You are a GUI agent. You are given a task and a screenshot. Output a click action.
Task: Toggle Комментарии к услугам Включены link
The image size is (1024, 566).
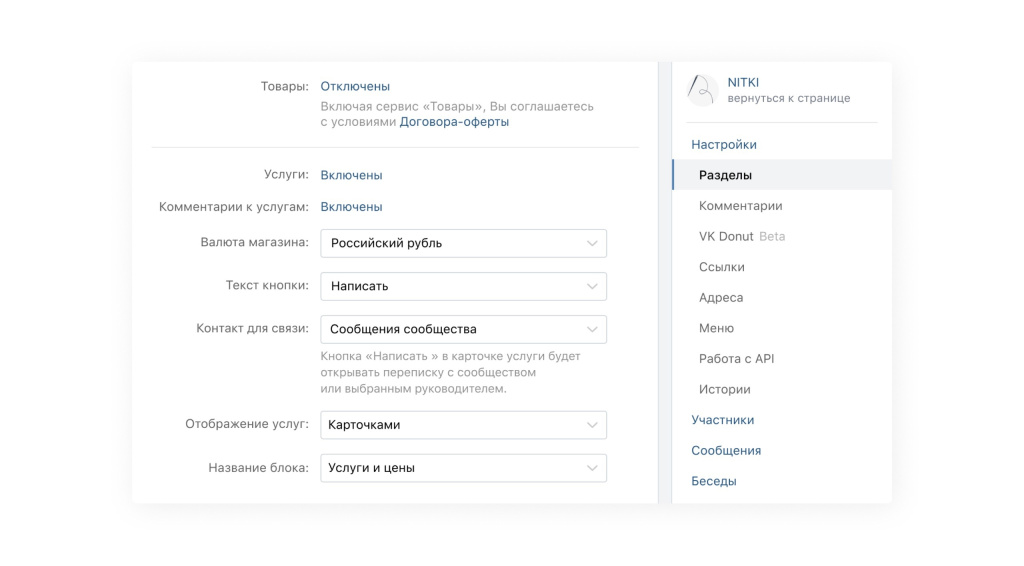(351, 207)
